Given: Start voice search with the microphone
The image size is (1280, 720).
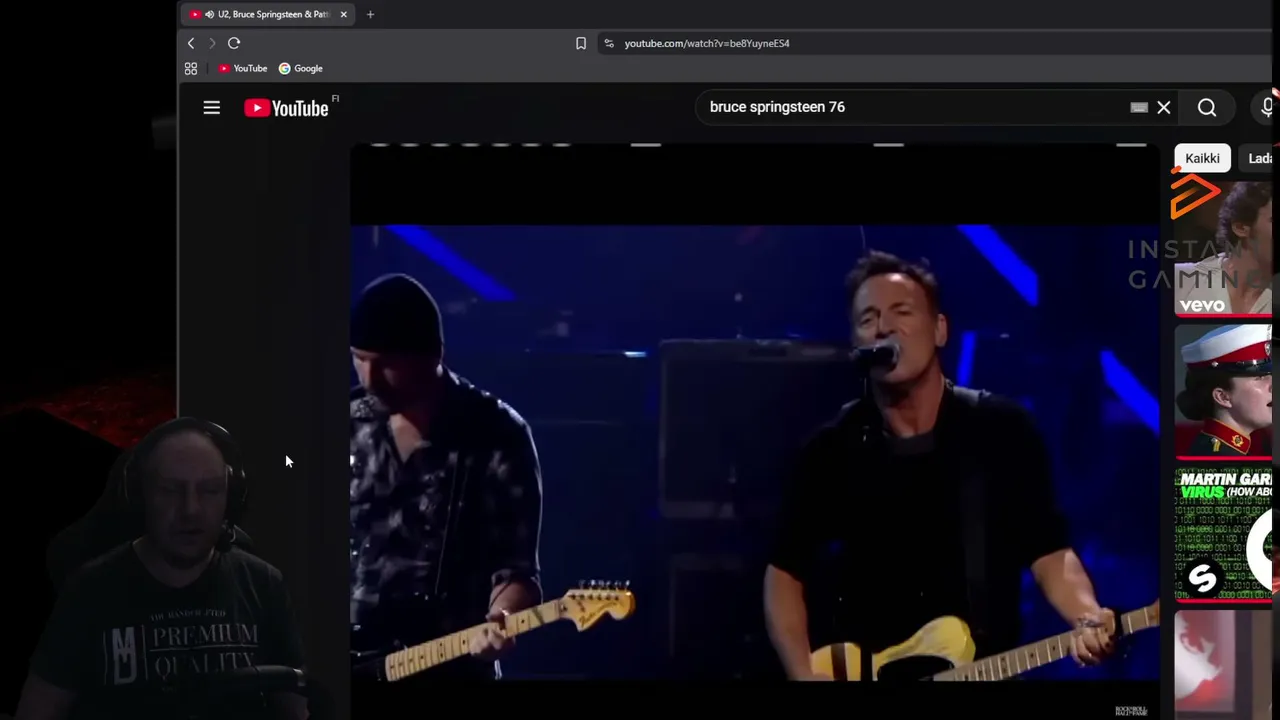Looking at the screenshot, I should pyautogui.click(x=1268, y=107).
